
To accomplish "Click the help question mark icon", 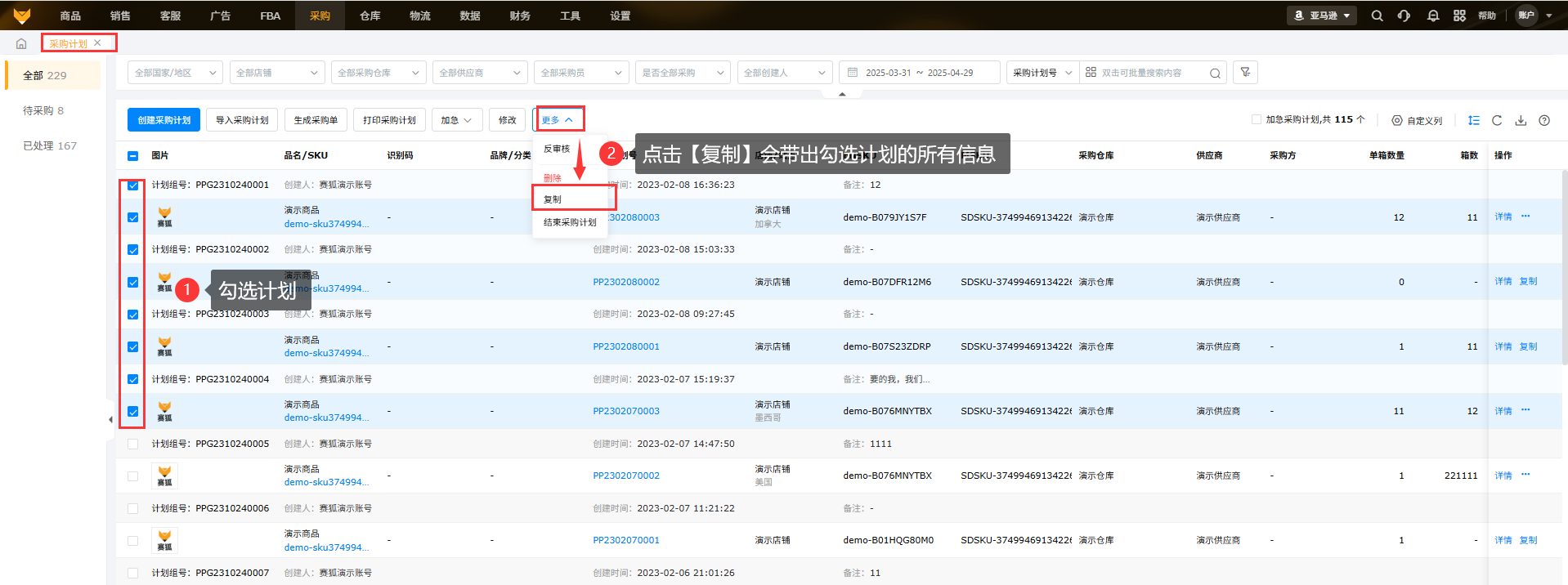I will click(1544, 120).
